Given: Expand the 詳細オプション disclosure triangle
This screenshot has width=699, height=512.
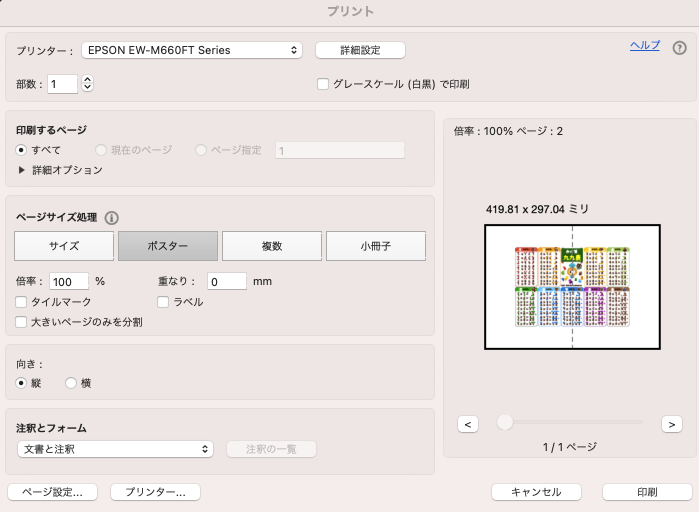Looking at the screenshot, I should coord(22,170).
